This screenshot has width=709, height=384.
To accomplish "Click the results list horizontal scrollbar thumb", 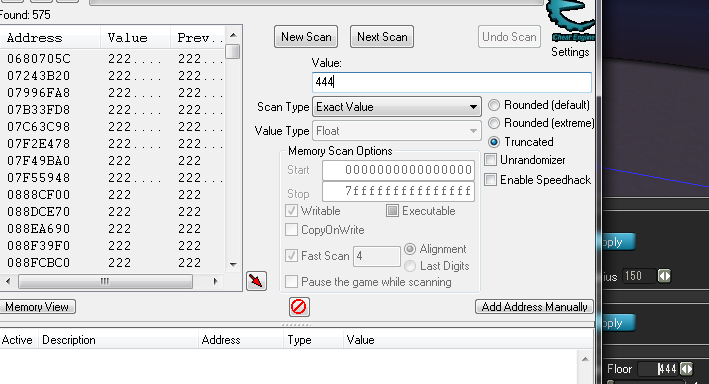I will [105, 281].
